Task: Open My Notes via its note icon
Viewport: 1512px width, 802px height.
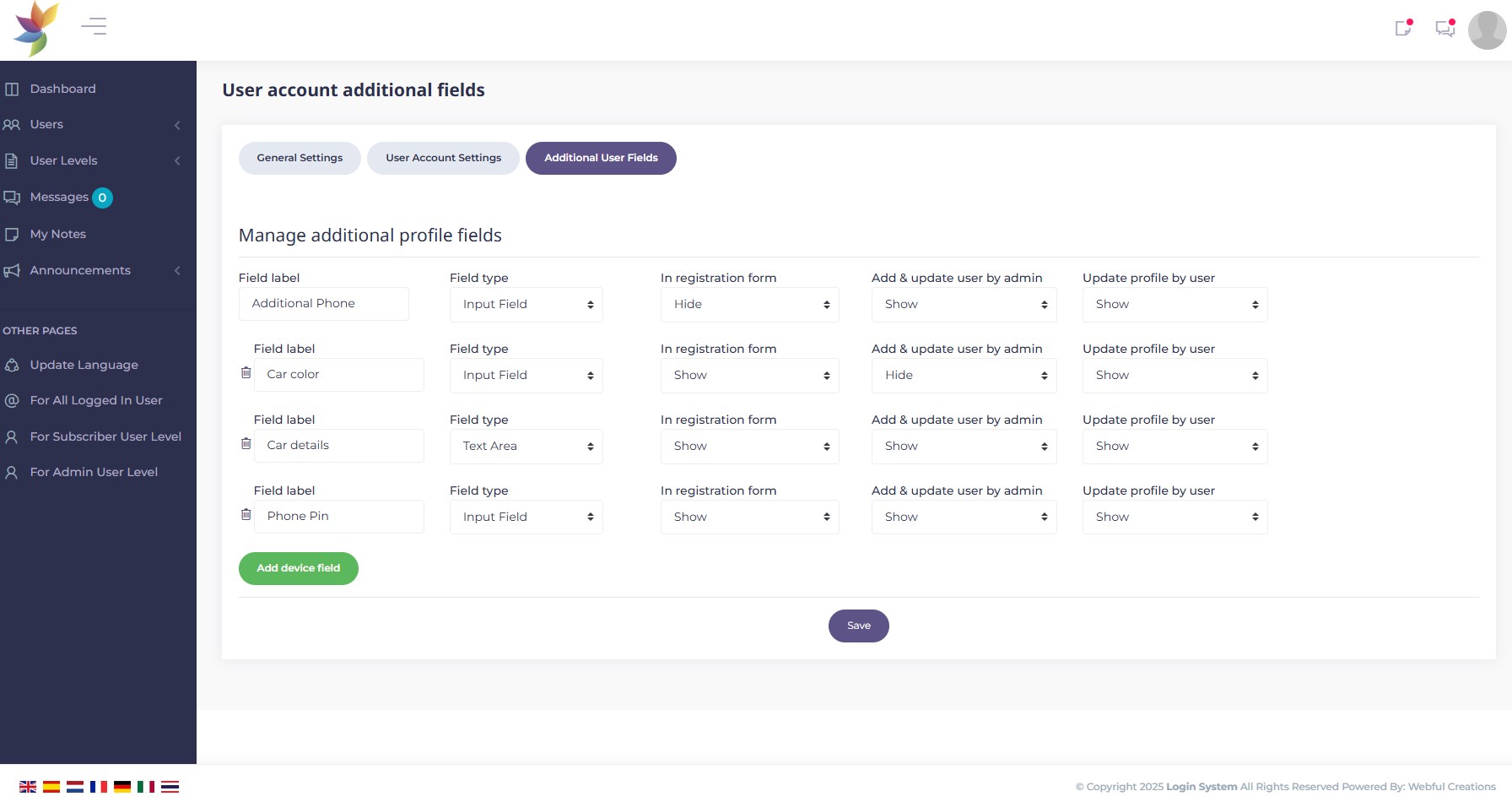Action: [x=12, y=234]
